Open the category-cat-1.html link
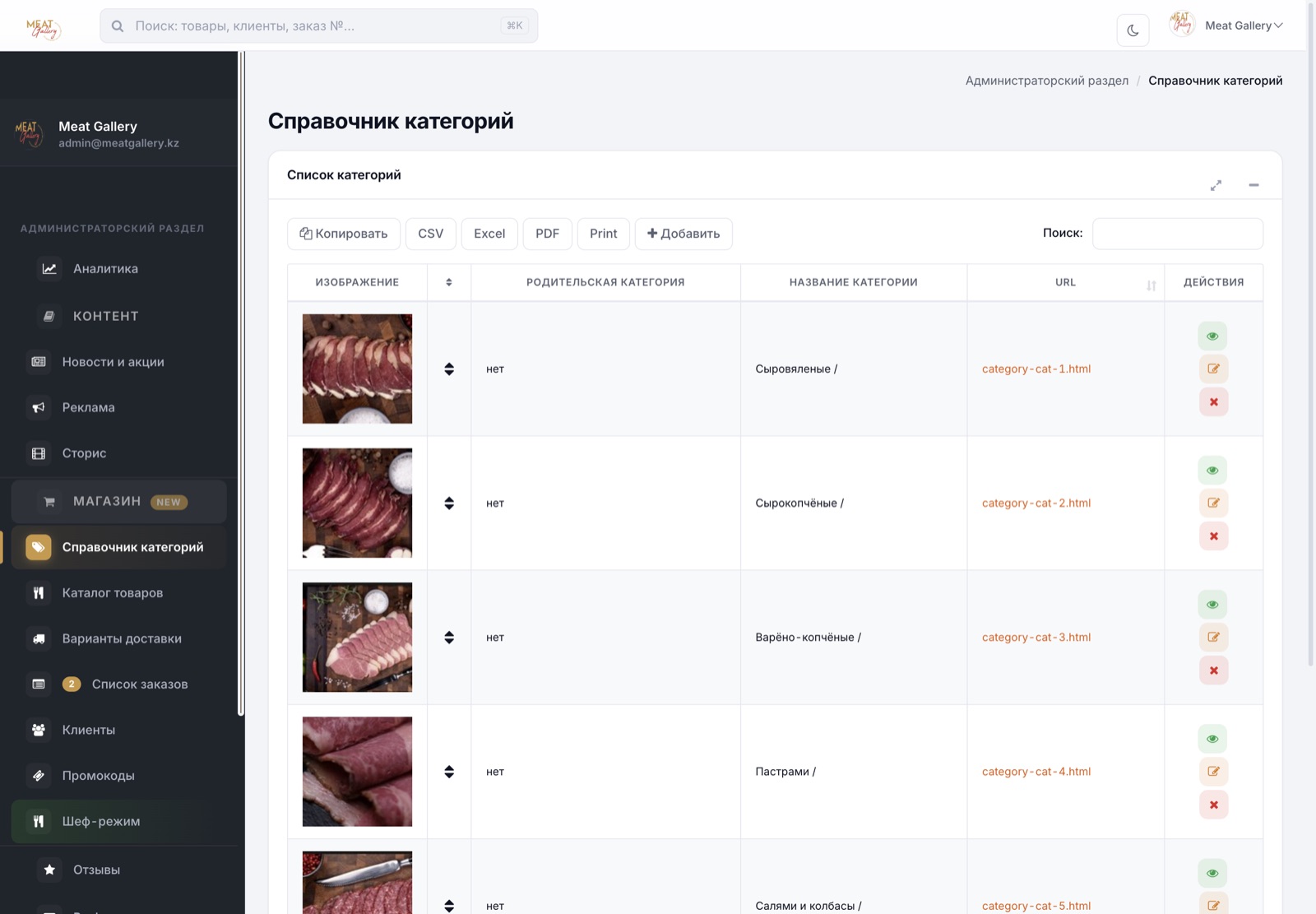 (x=1036, y=369)
